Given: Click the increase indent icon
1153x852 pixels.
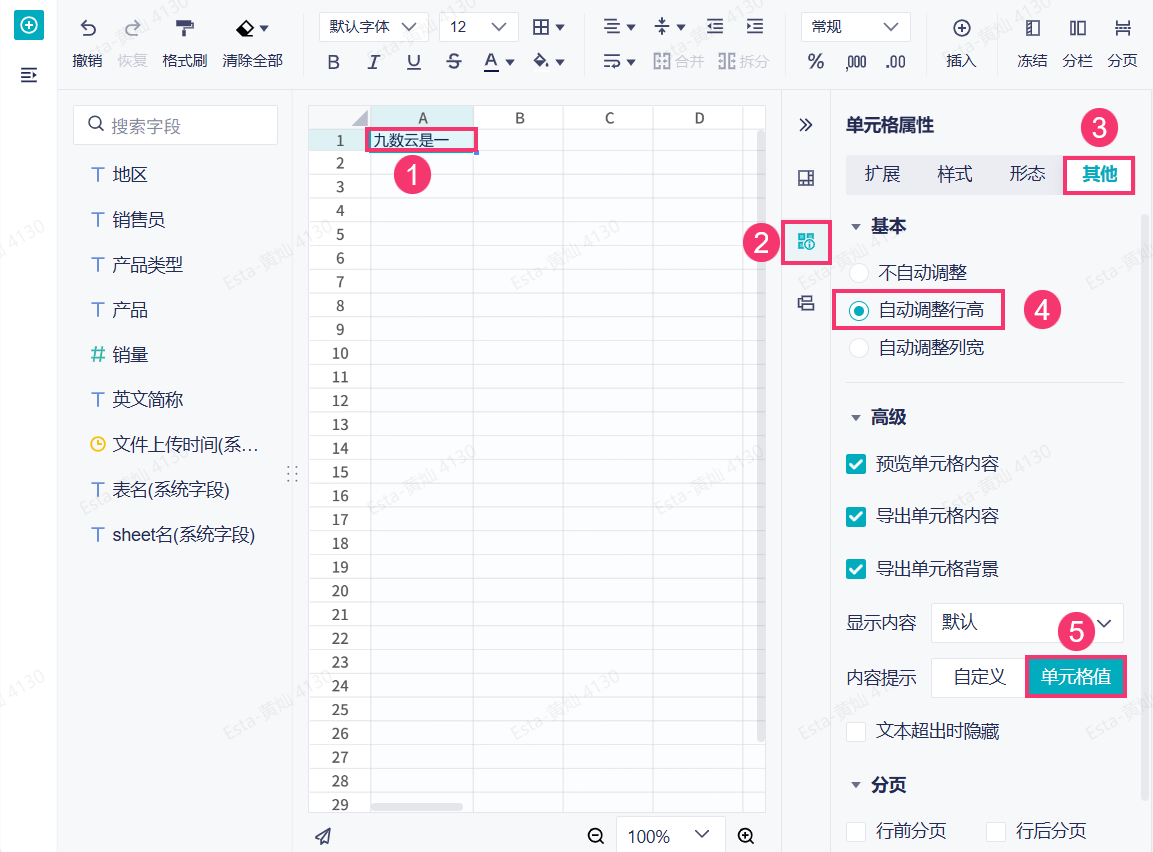Looking at the screenshot, I should [x=754, y=27].
